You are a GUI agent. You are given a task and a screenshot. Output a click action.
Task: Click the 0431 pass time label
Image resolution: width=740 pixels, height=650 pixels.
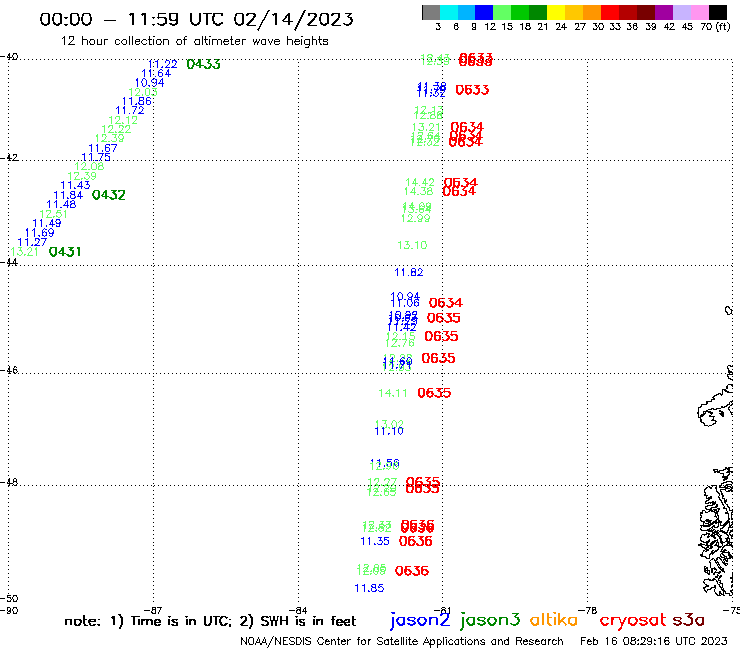65,252
